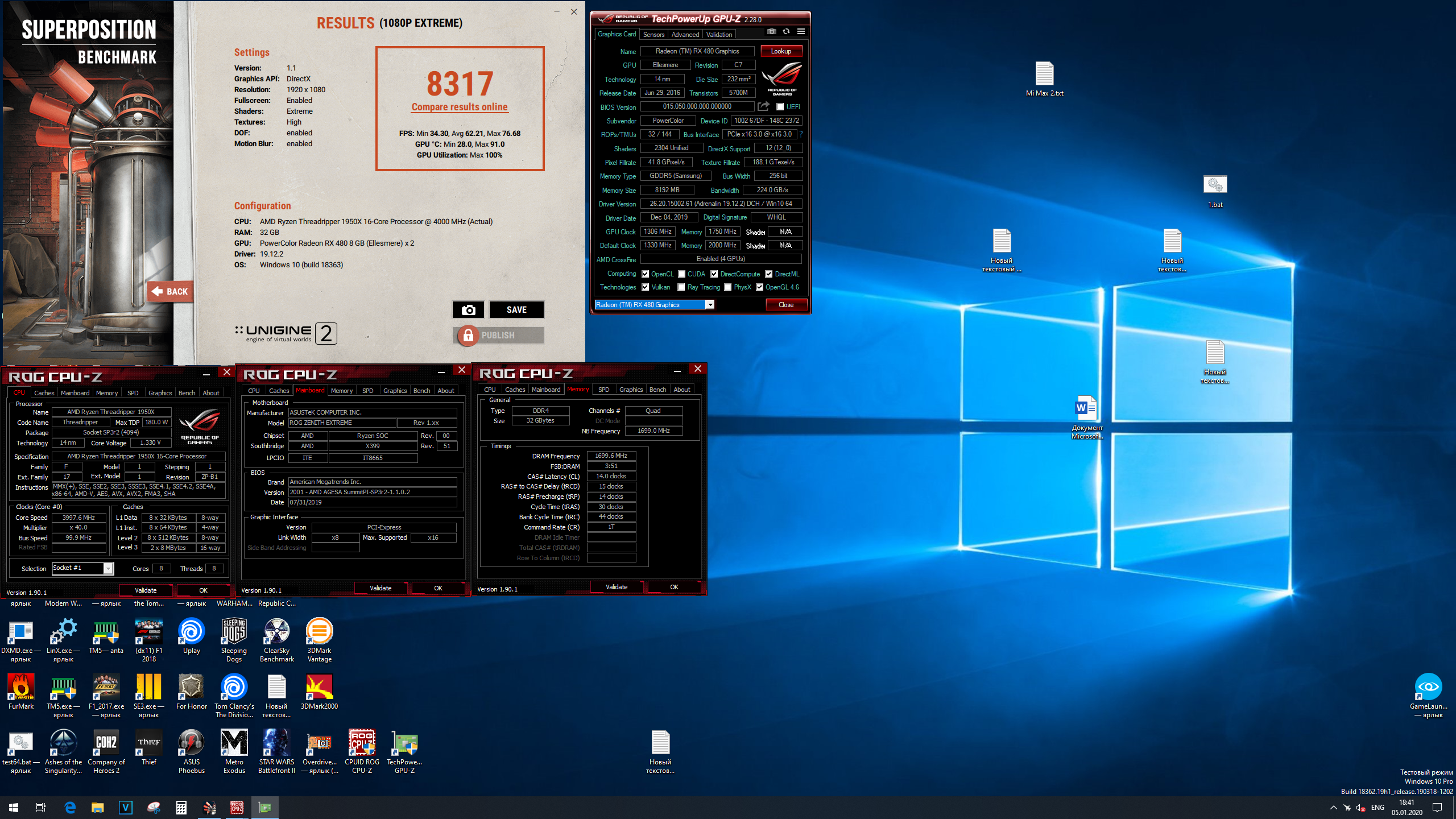Open Uplay desktop shortcut
The height and width of the screenshot is (819, 1456).
(x=192, y=636)
